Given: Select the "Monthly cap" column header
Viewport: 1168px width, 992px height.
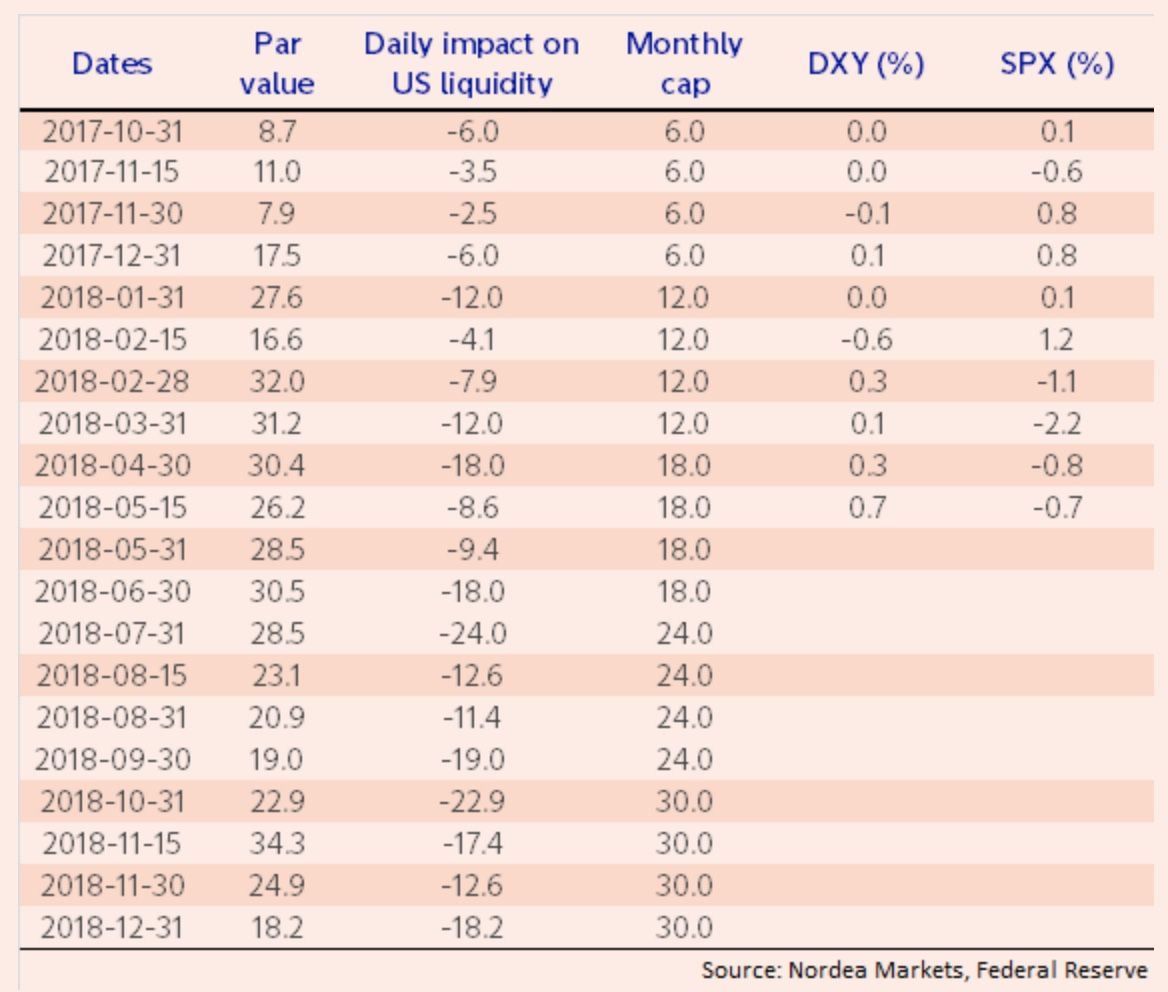Looking at the screenshot, I should coord(684,65).
